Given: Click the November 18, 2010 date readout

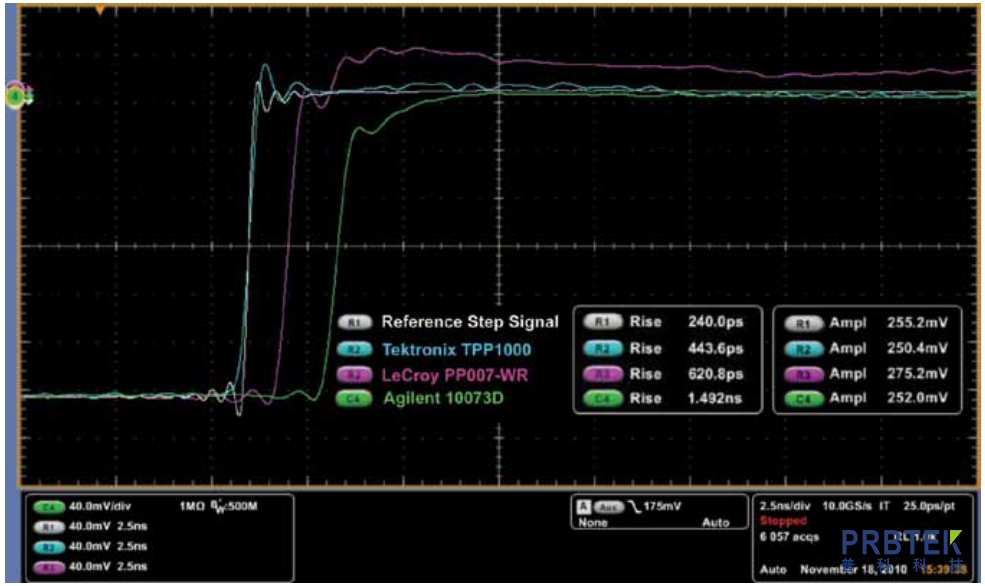Looking at the screenshot, I should 853,570.
